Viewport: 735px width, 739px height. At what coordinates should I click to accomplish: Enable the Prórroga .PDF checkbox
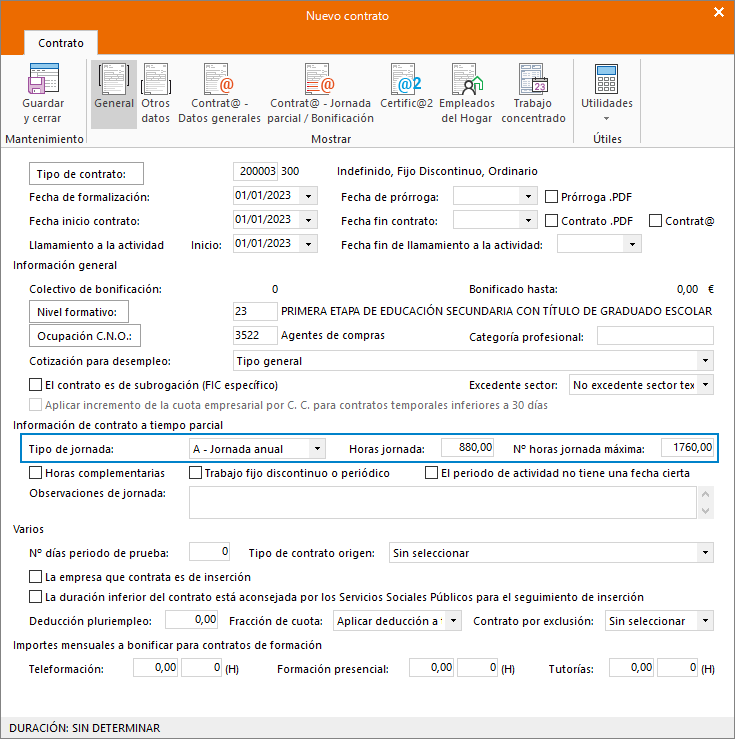click(x=552, y=196)
